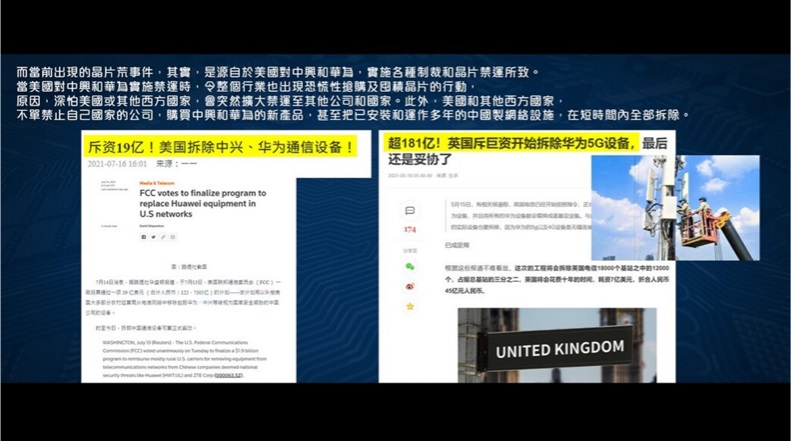Select the date text '2021-07-16 16:01'
Image resolution: width=791 pixels, height=441 pixels.
coord(117,164)
